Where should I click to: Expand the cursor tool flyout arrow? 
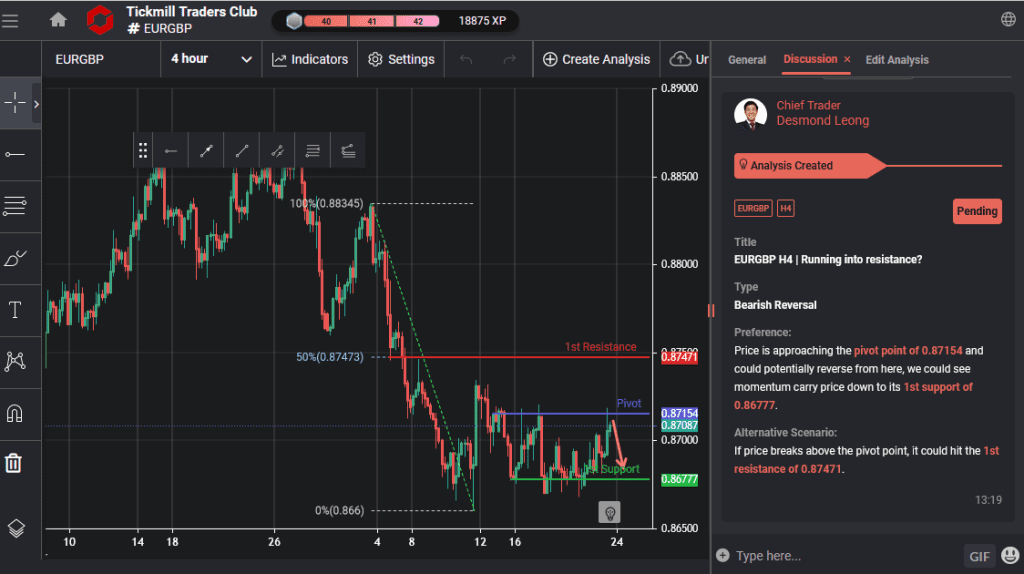[37, 104]
